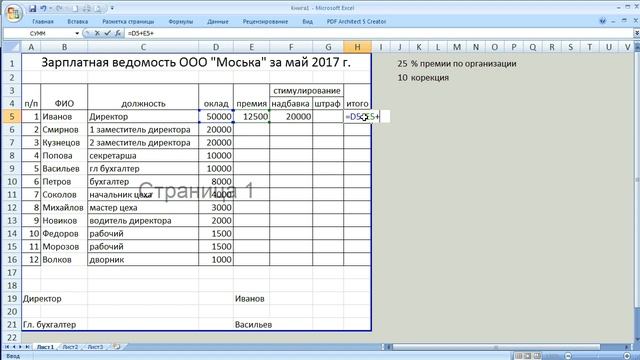
Task: Open the Customize Quick Access Toolbar dropdown
Action: coord(112,8)
